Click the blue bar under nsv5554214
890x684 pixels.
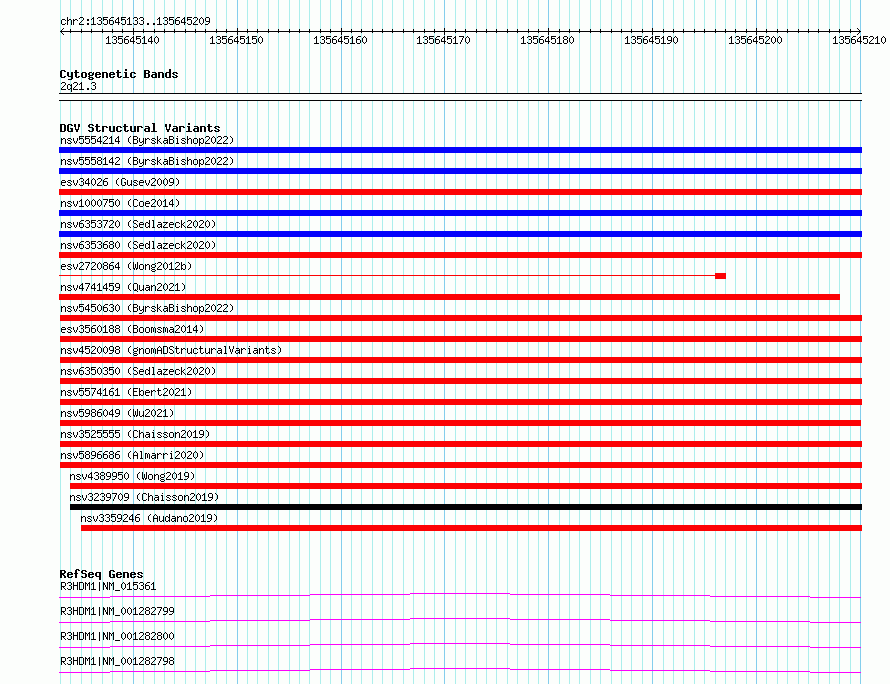pos(460,150)
